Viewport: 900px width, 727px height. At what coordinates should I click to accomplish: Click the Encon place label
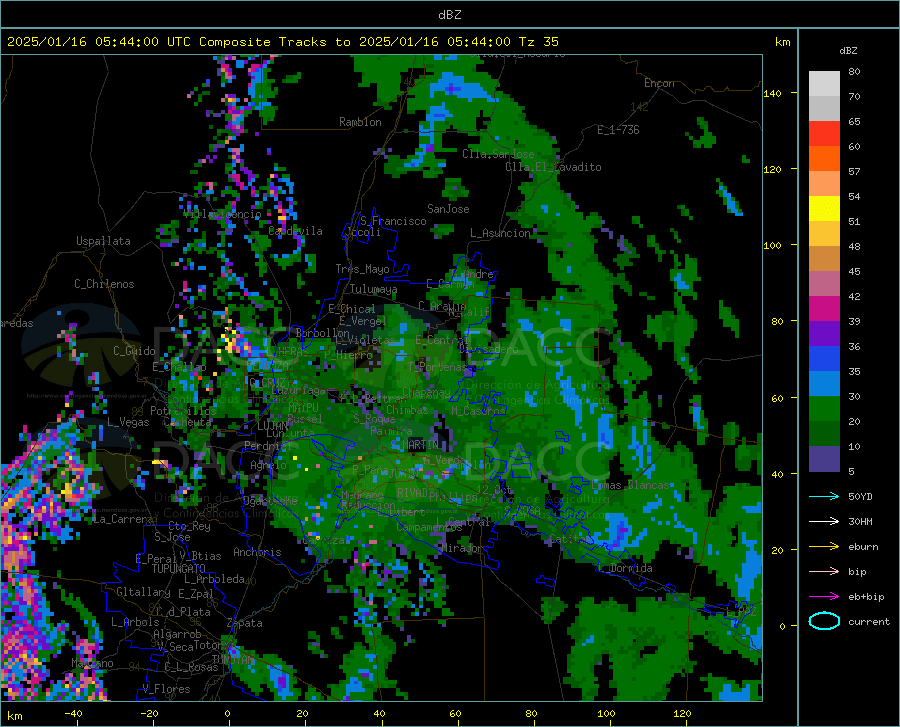click(x=659, y=83)
